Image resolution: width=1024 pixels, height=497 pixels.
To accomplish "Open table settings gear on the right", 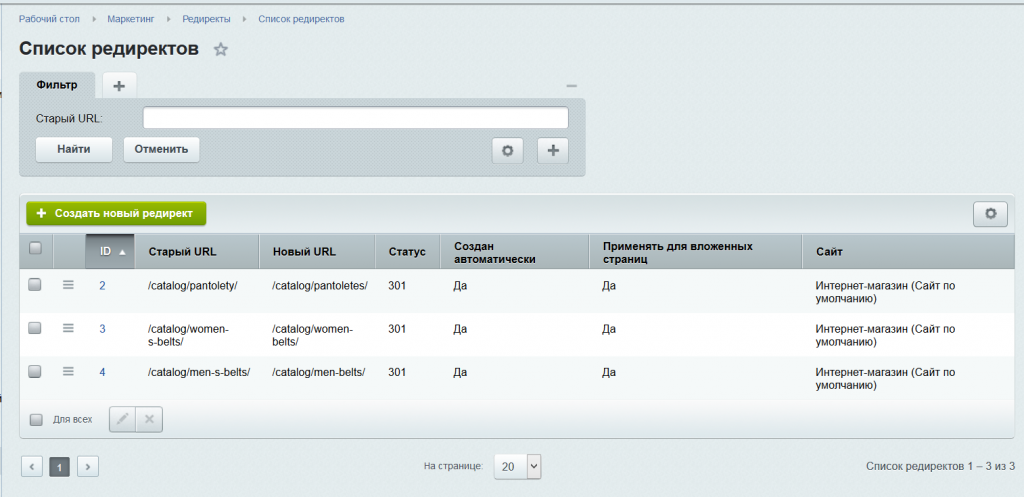I will [990, 213].
